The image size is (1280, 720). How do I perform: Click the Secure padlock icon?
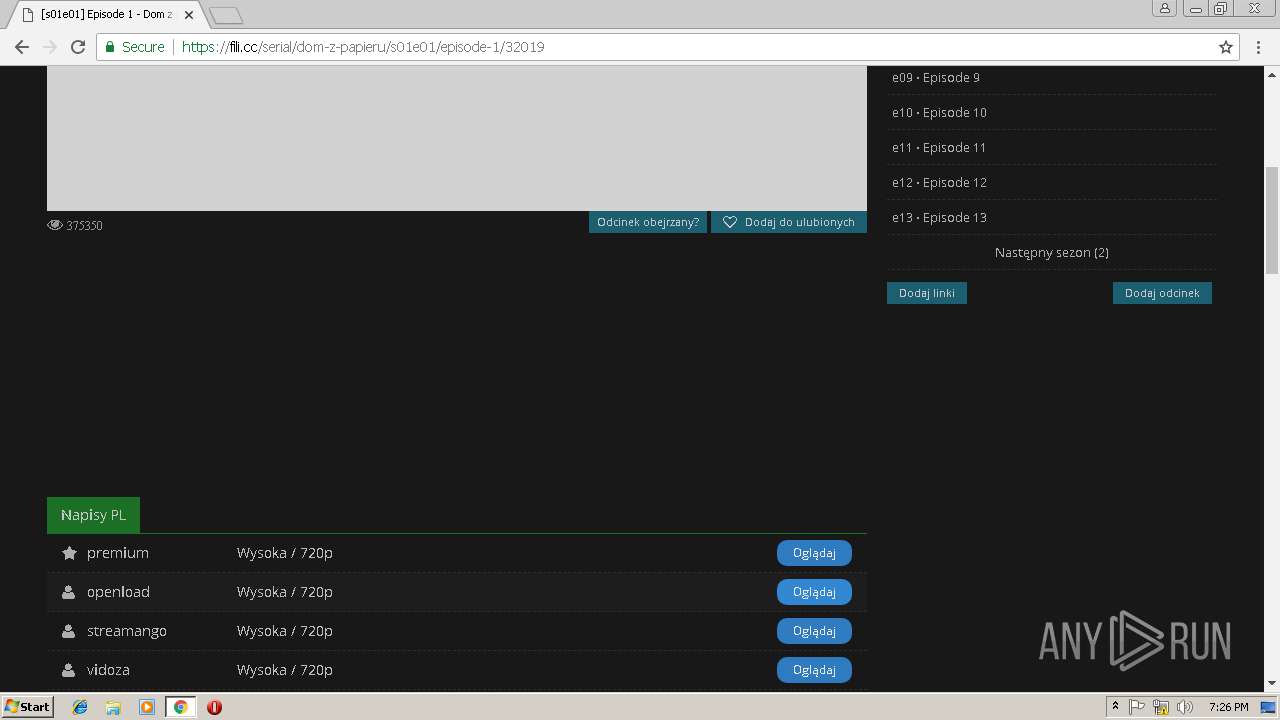pos(110,47)
